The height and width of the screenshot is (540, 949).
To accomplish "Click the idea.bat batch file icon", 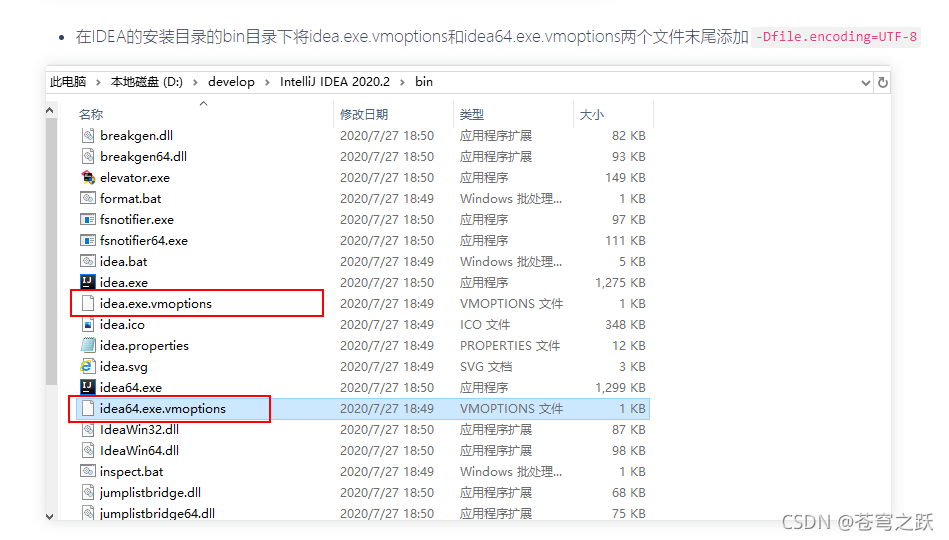I will click(x=88, y=262).
